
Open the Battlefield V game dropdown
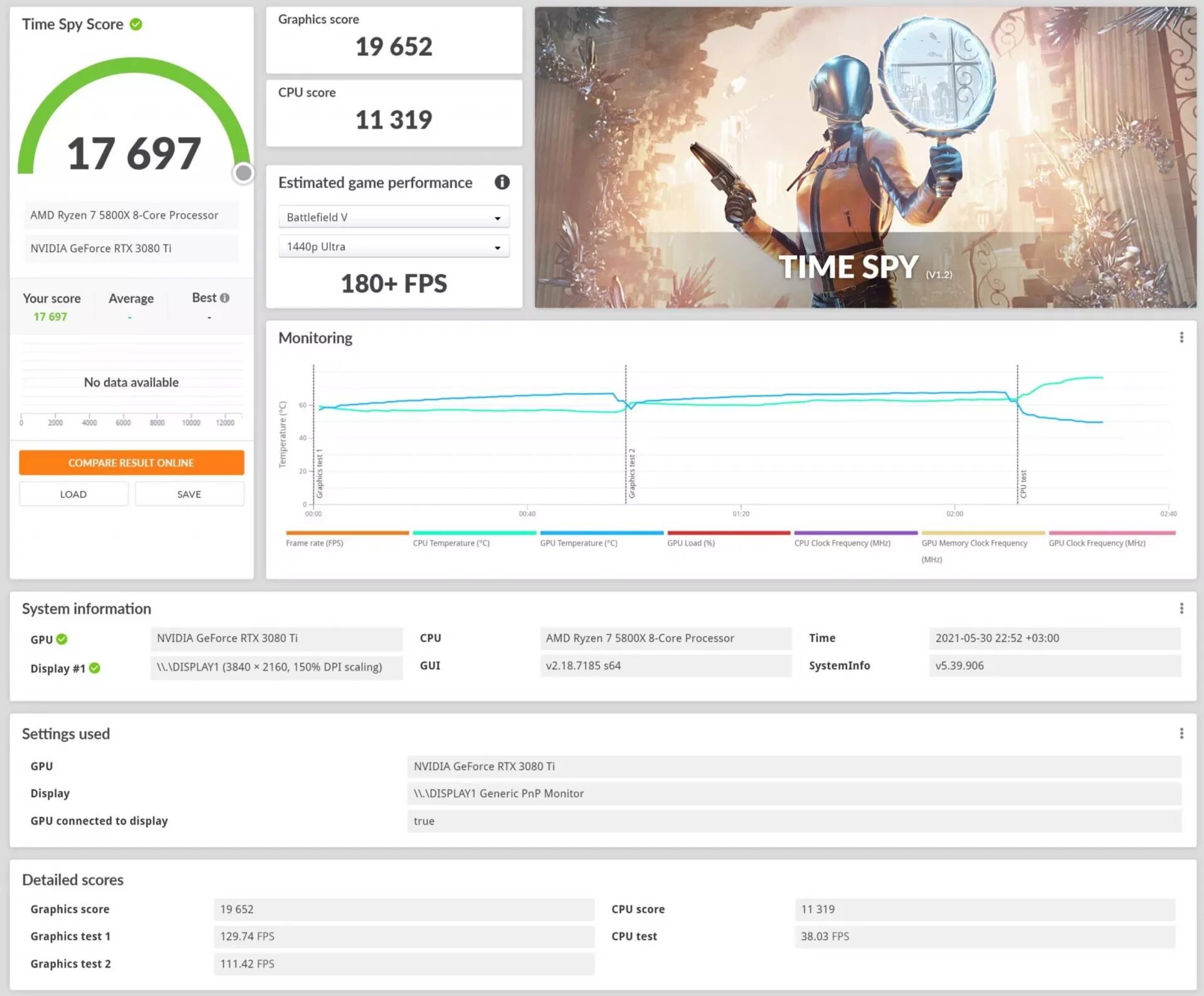pyautogui.click(x=394, y=217)
